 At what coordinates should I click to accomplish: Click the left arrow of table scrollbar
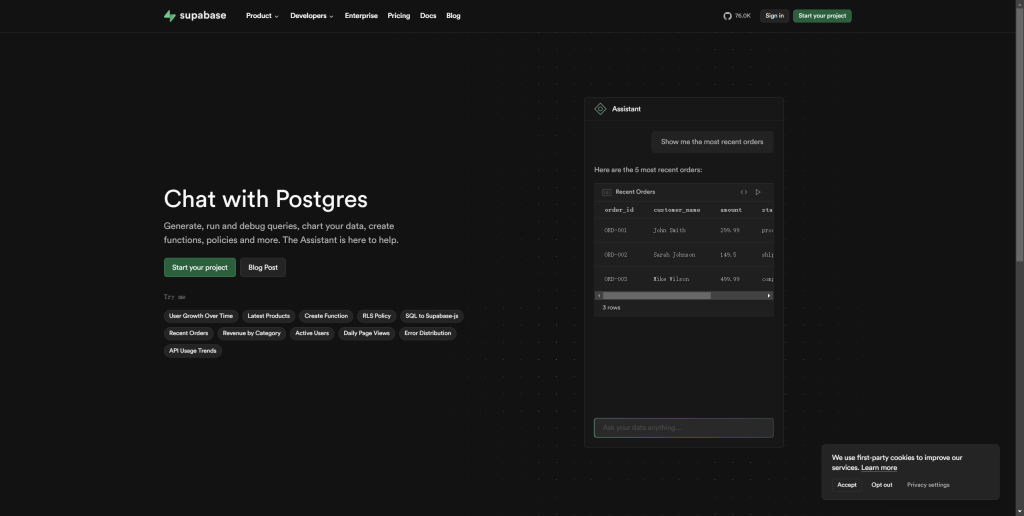click(x=599, y=296)
